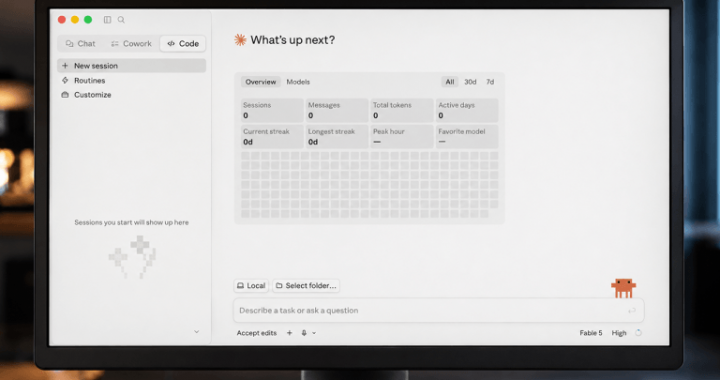This screenshot has height=380, width=720.
Task: Click the plus attach icon below prompt
Action: click(x=289, y=333)
